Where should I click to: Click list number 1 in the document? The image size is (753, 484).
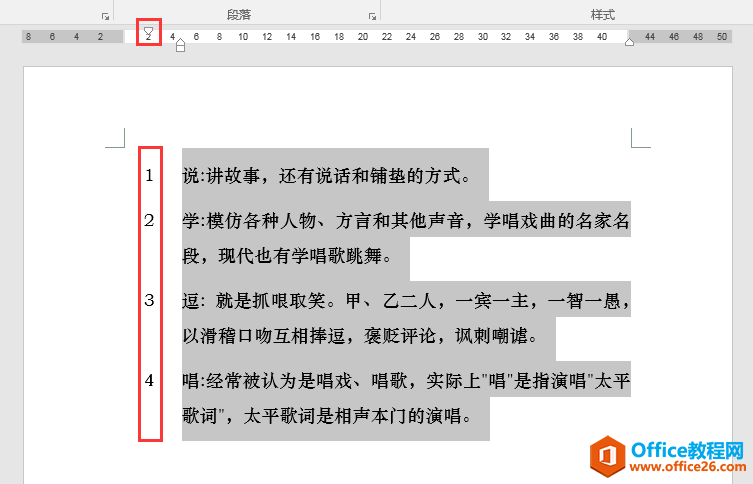pos(149,176)
